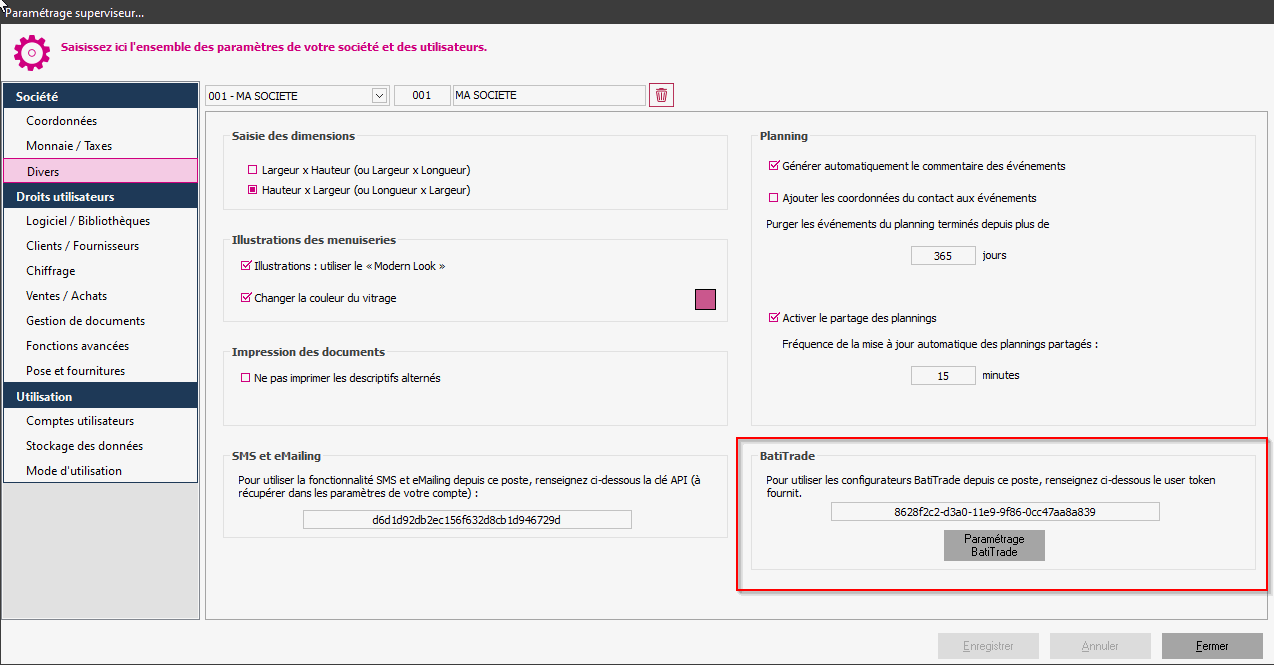Open the Coordonnées section
This screenshot has height=665, width=1274.
click(x=101, y=121)
